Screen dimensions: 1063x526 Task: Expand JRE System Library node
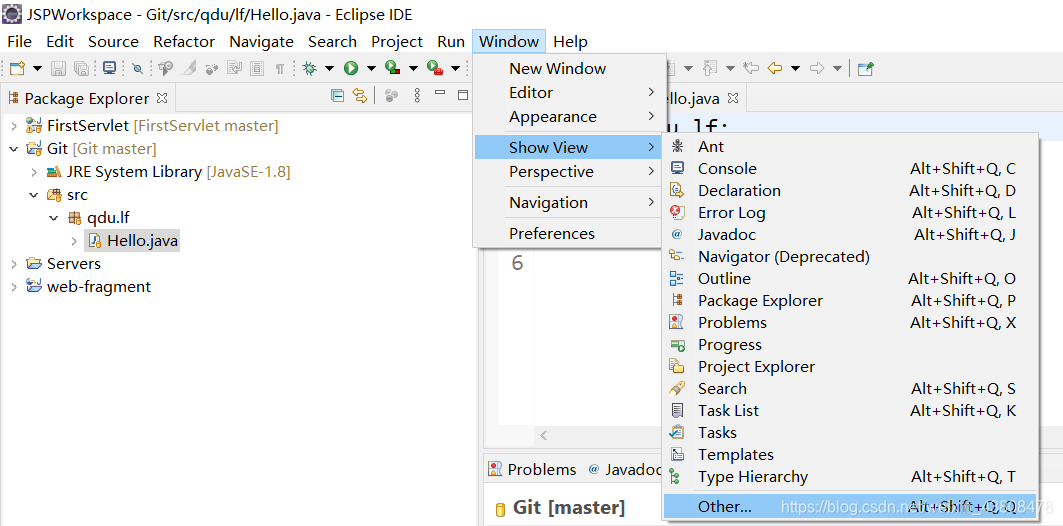tap(34, 172)
